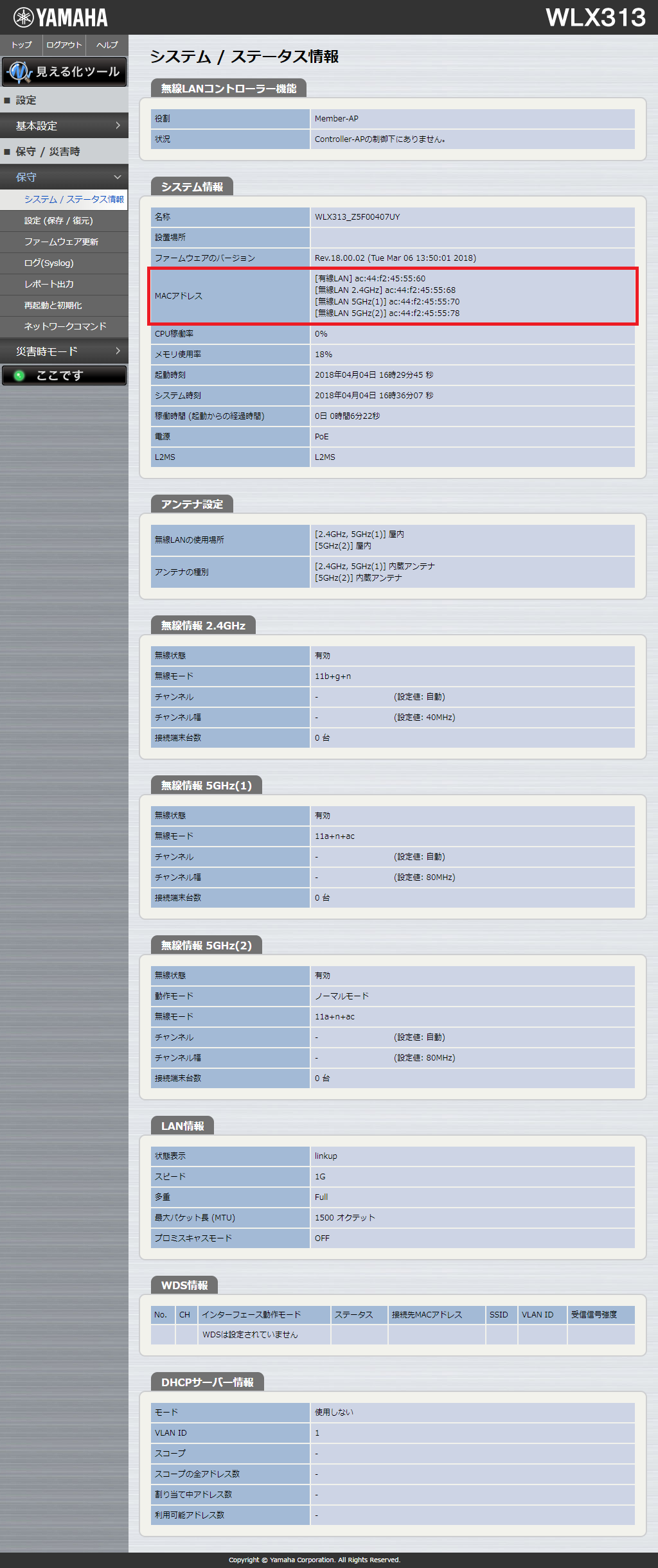Click the 無線LANコントローラー機能 section header

click(229, 88)
